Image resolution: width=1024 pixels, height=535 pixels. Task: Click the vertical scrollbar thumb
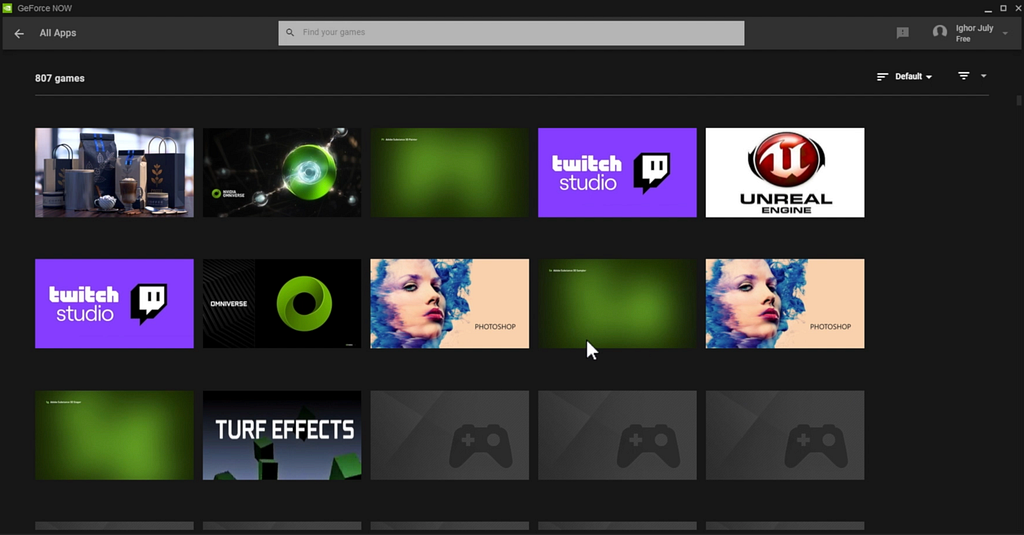(x=1019, y=100)
